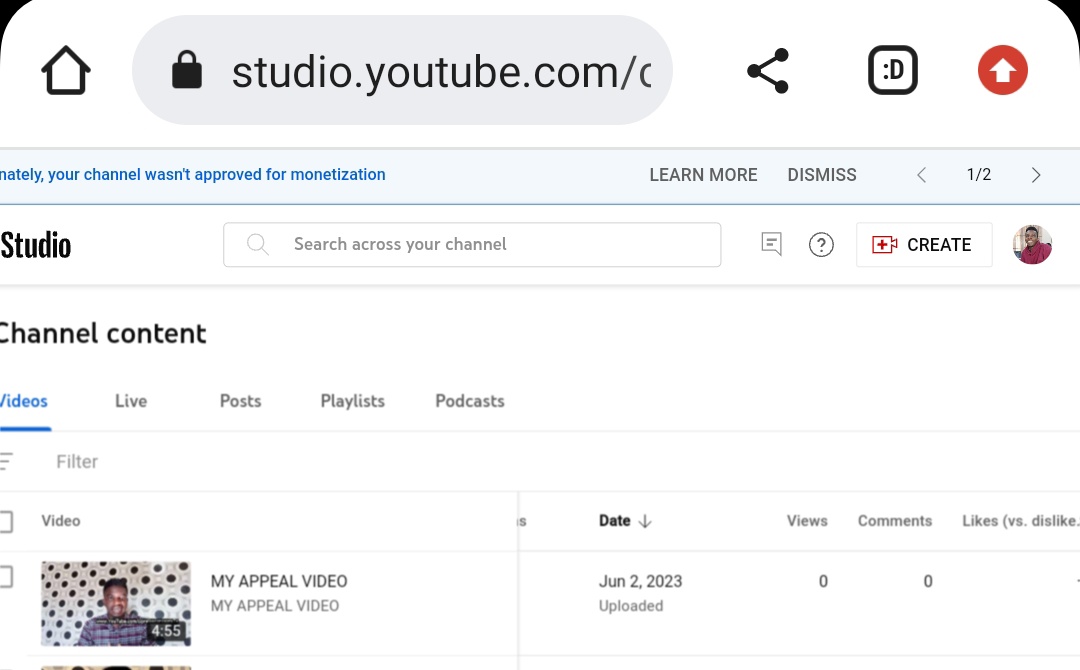Select the MY APPEAL VIDEO row checkbox
Screen dimensions: 1080x670
click(x=6, y=576)
